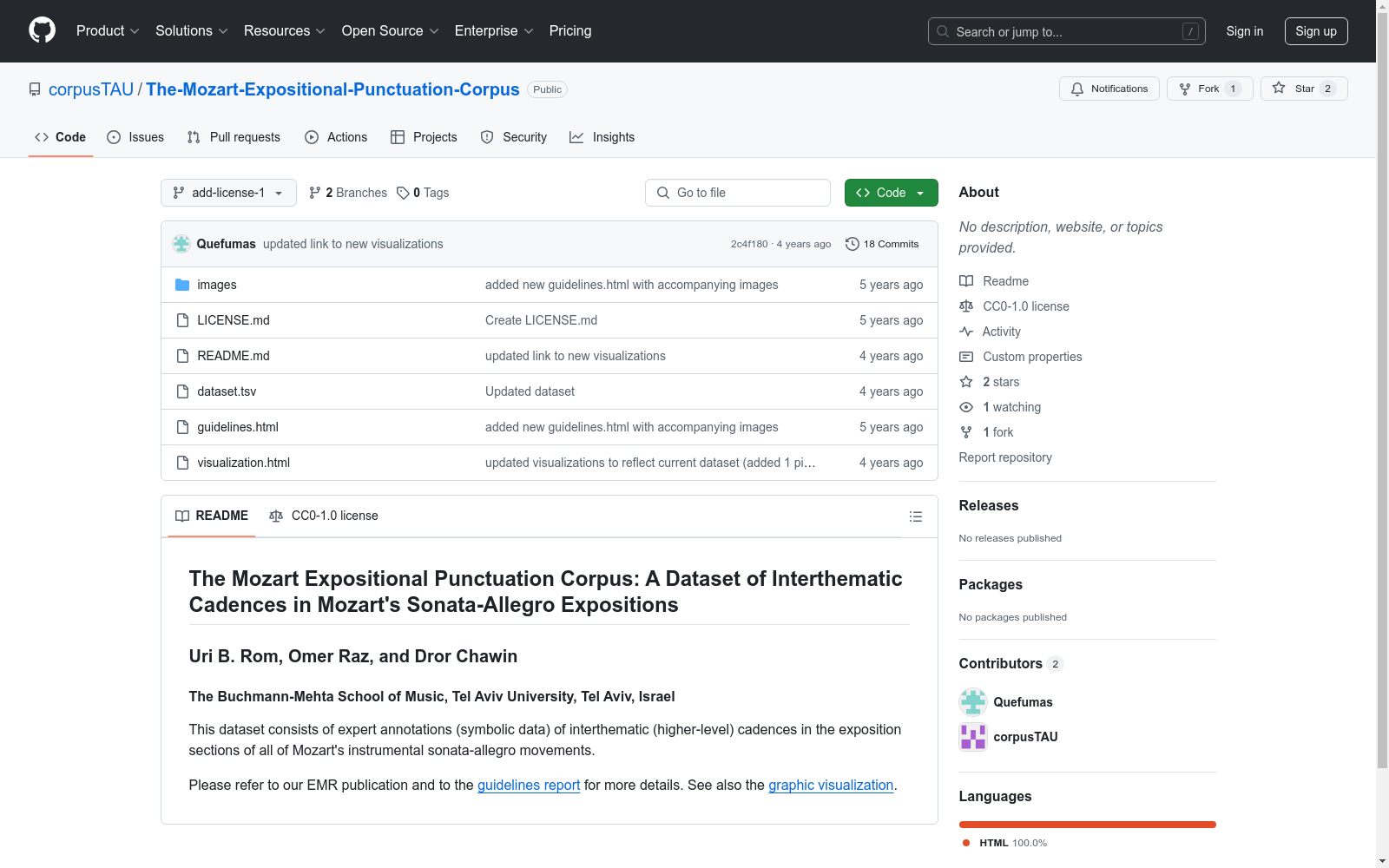This screenshot has width=1389, height=868.
Task: Click the GitHub logo icon
Action: tap(42, 30)
